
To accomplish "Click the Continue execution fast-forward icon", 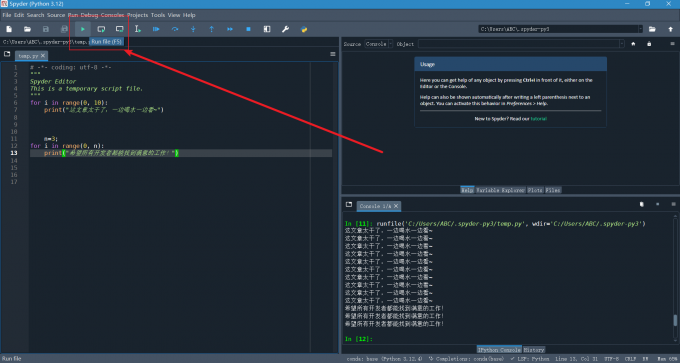I will click(230, 29).
